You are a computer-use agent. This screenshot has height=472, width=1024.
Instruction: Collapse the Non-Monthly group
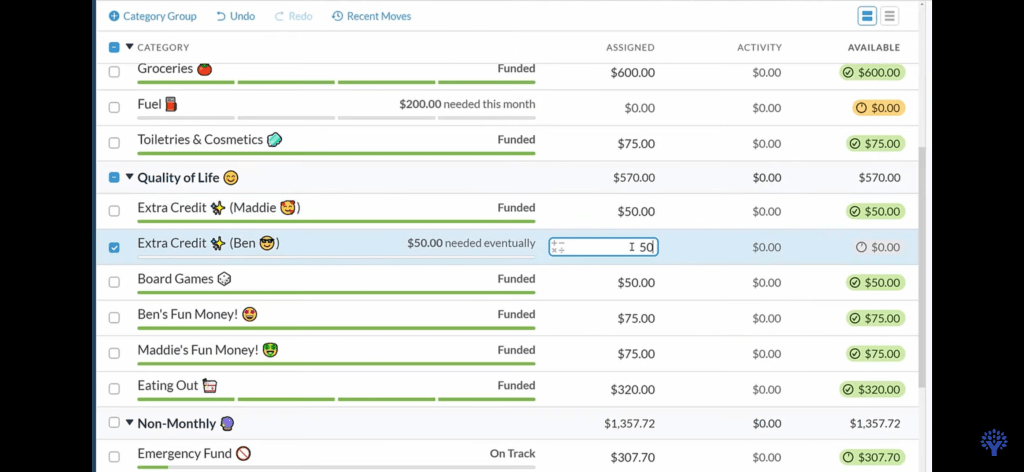[129, 423]
